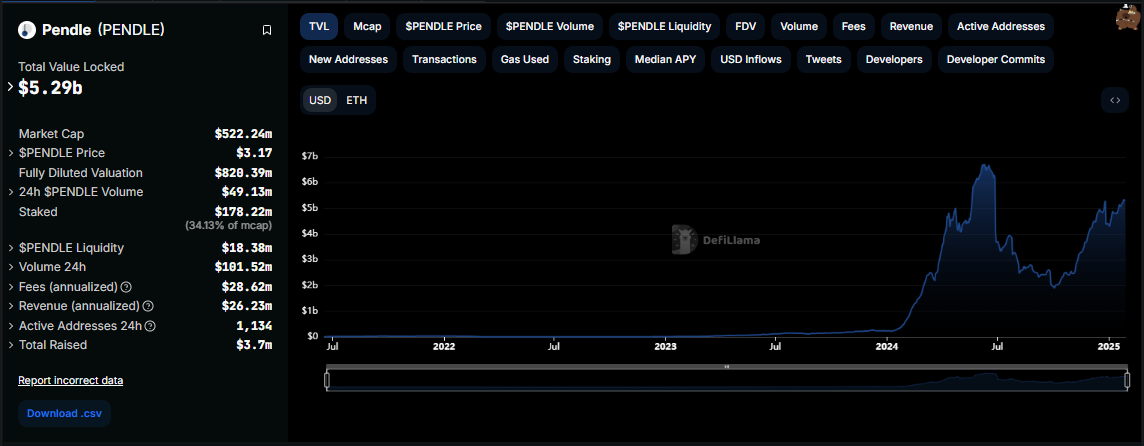1144x446 pixels.
Task: Toggle the Revenue chart metric
Action: tap(911, 26)
